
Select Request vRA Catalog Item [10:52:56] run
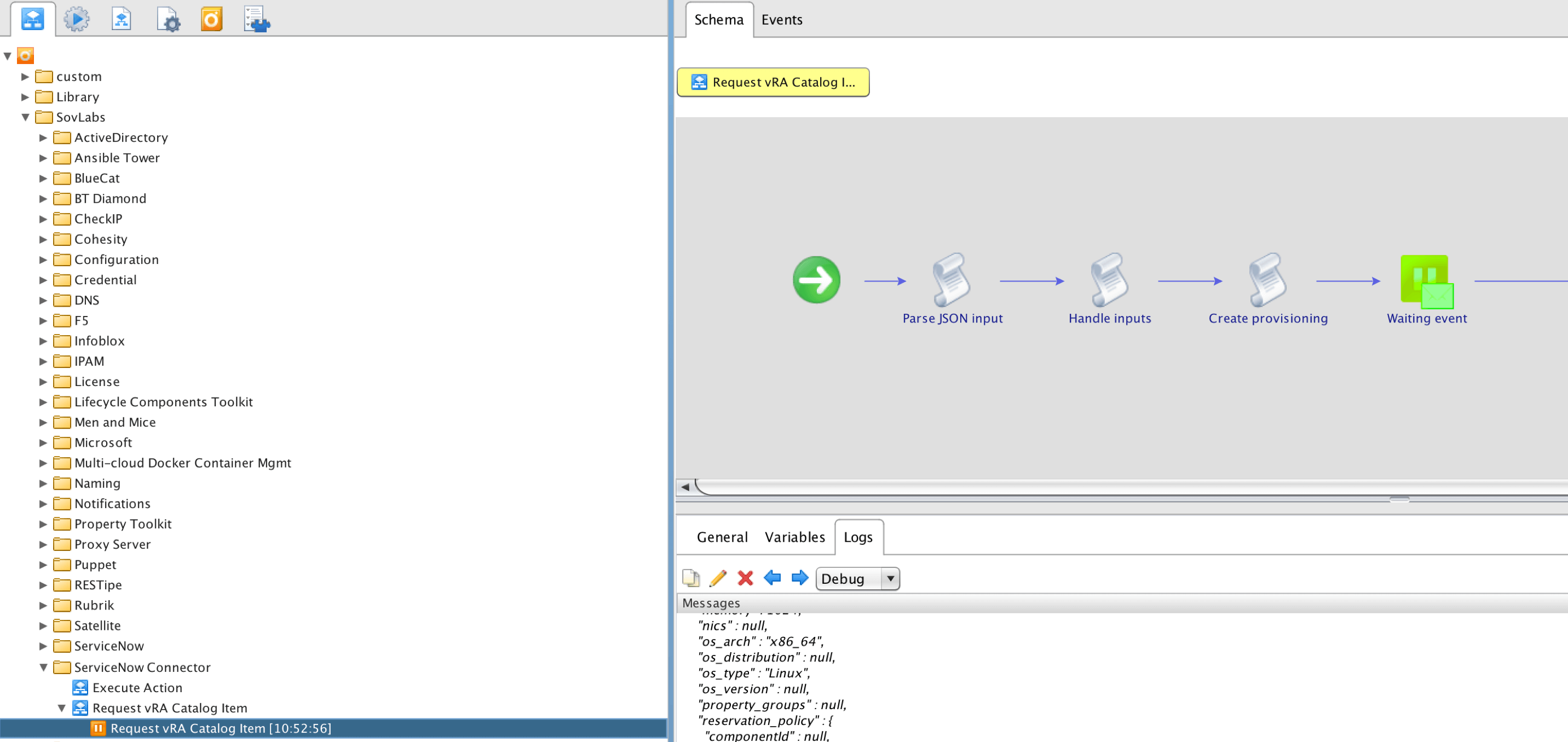click(220, 728)
